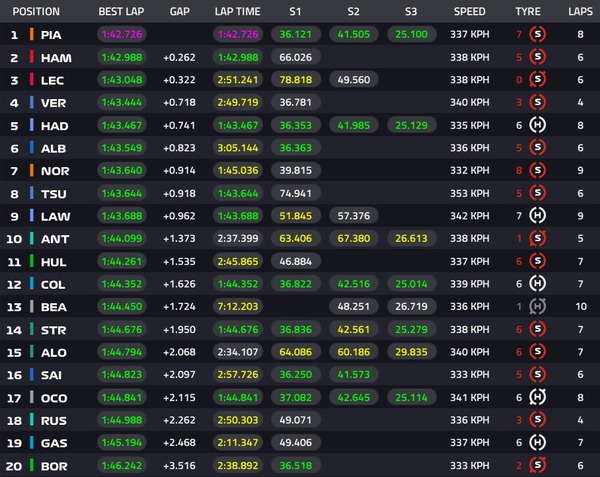Select the SPEED column header
Screen dimensions: 600x477
[x=469, y=12]
